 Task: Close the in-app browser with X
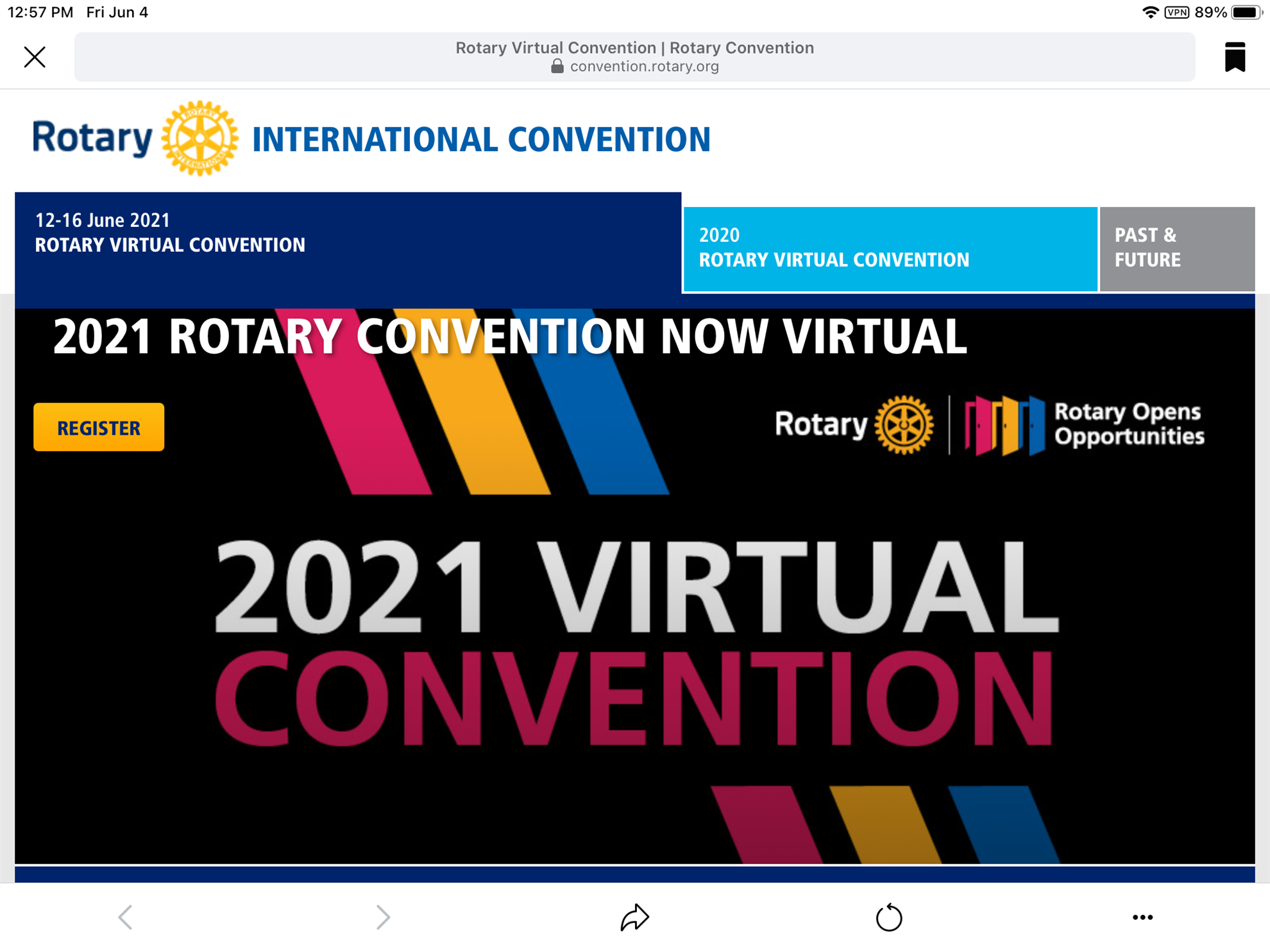point(35,57)
